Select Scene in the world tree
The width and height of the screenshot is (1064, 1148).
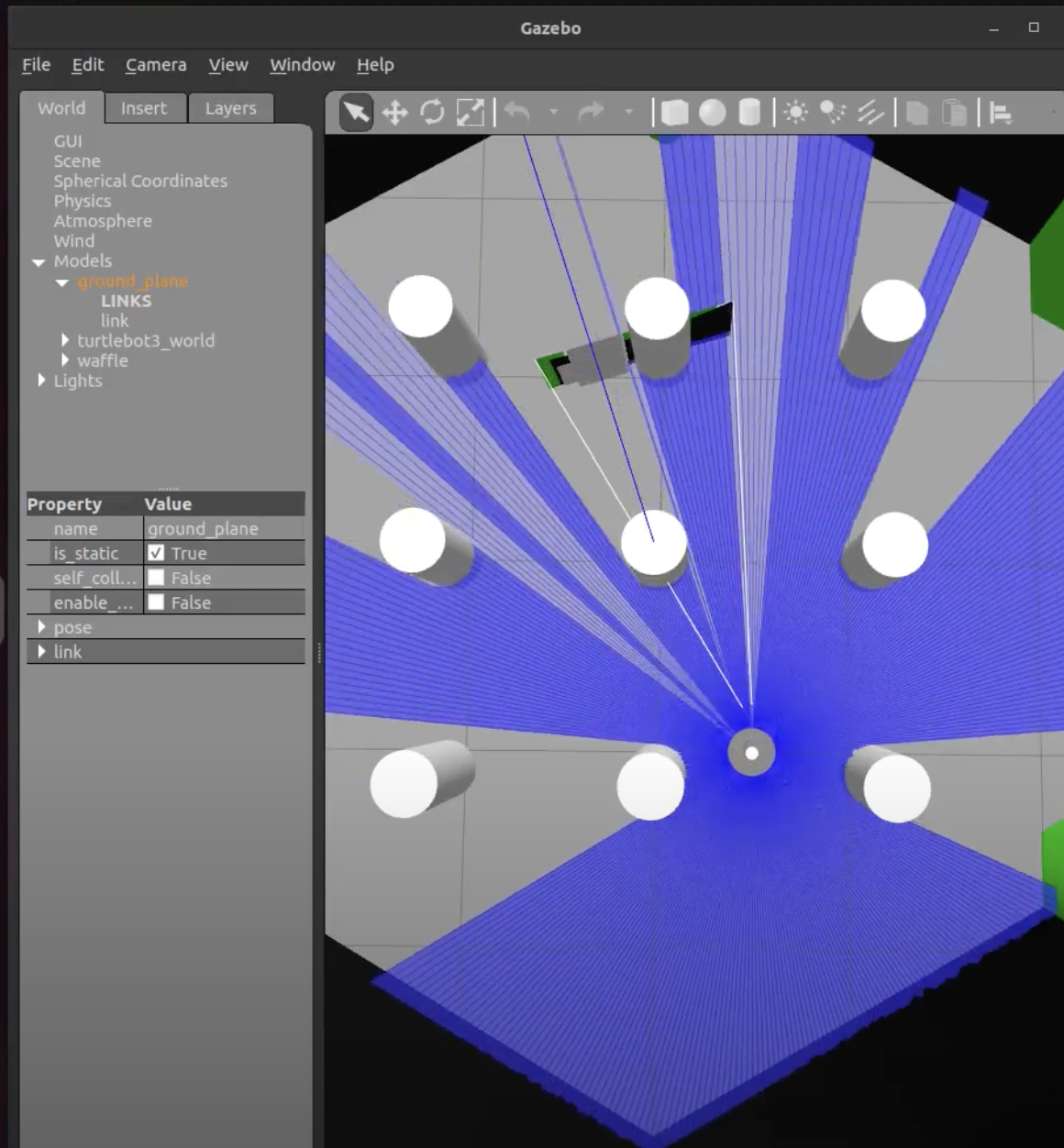77,161
